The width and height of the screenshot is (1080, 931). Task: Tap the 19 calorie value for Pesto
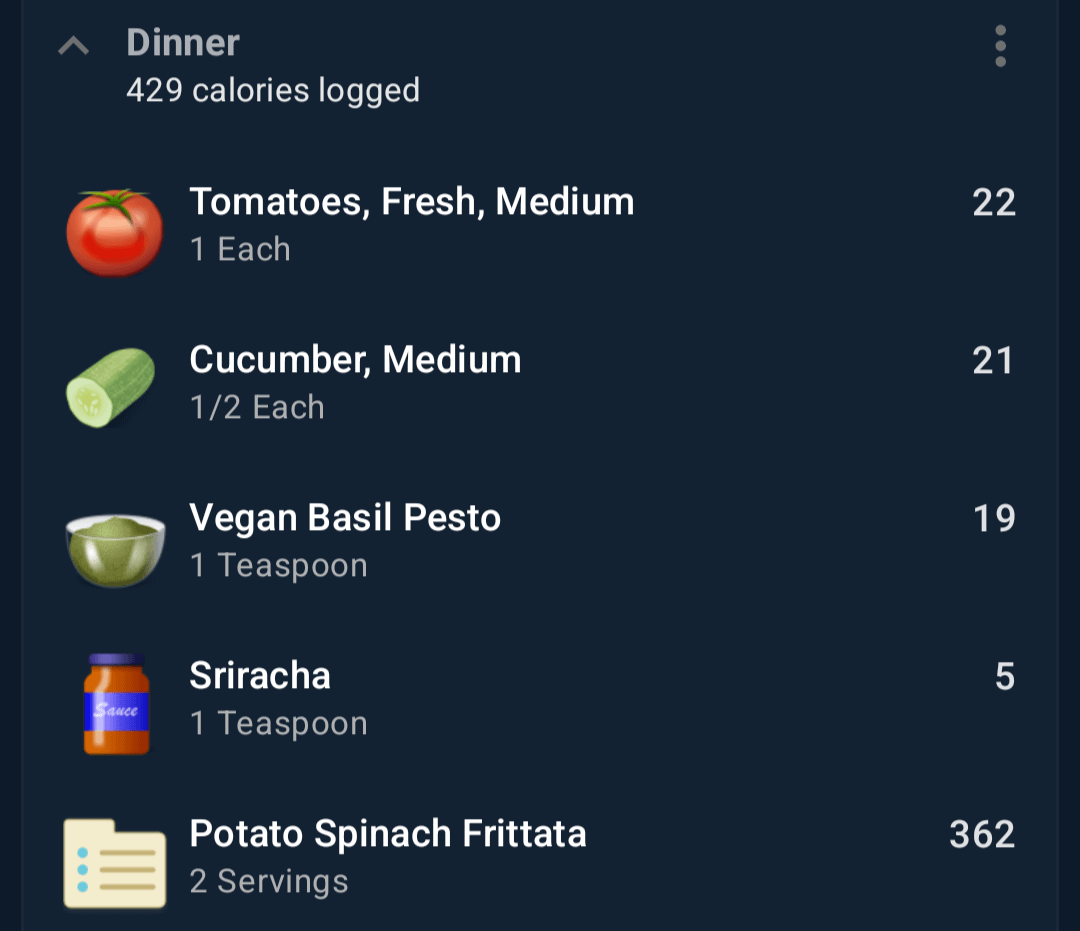[995, 518]
